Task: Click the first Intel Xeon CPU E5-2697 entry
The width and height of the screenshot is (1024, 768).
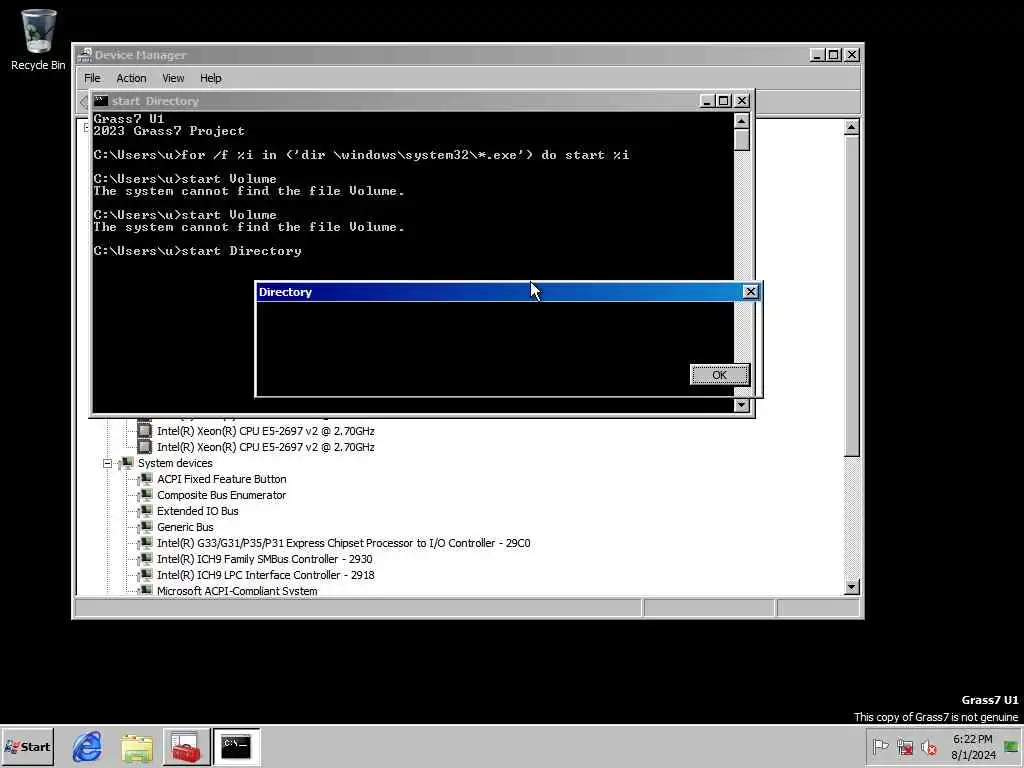Action: tap(266, 431)
